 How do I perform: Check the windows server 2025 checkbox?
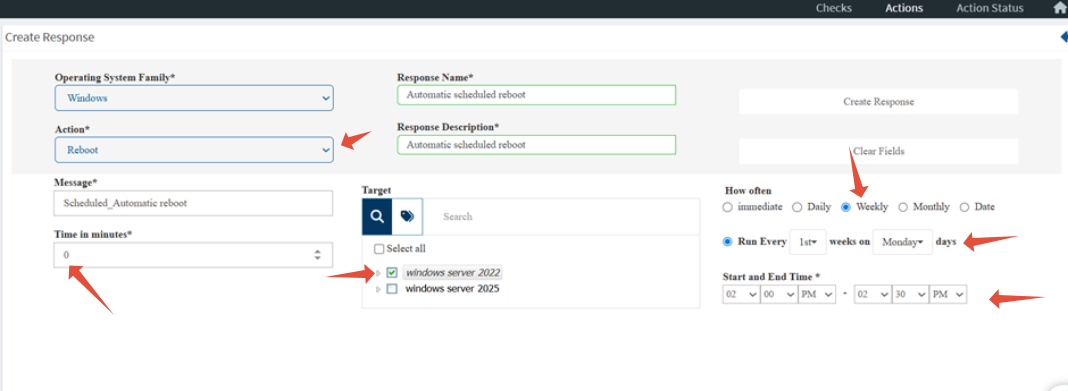392,289
